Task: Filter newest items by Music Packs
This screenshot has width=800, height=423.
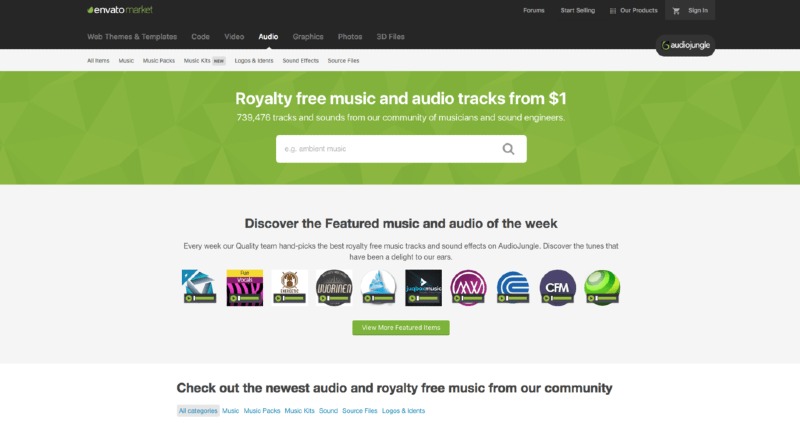Action: click(262, 411)
